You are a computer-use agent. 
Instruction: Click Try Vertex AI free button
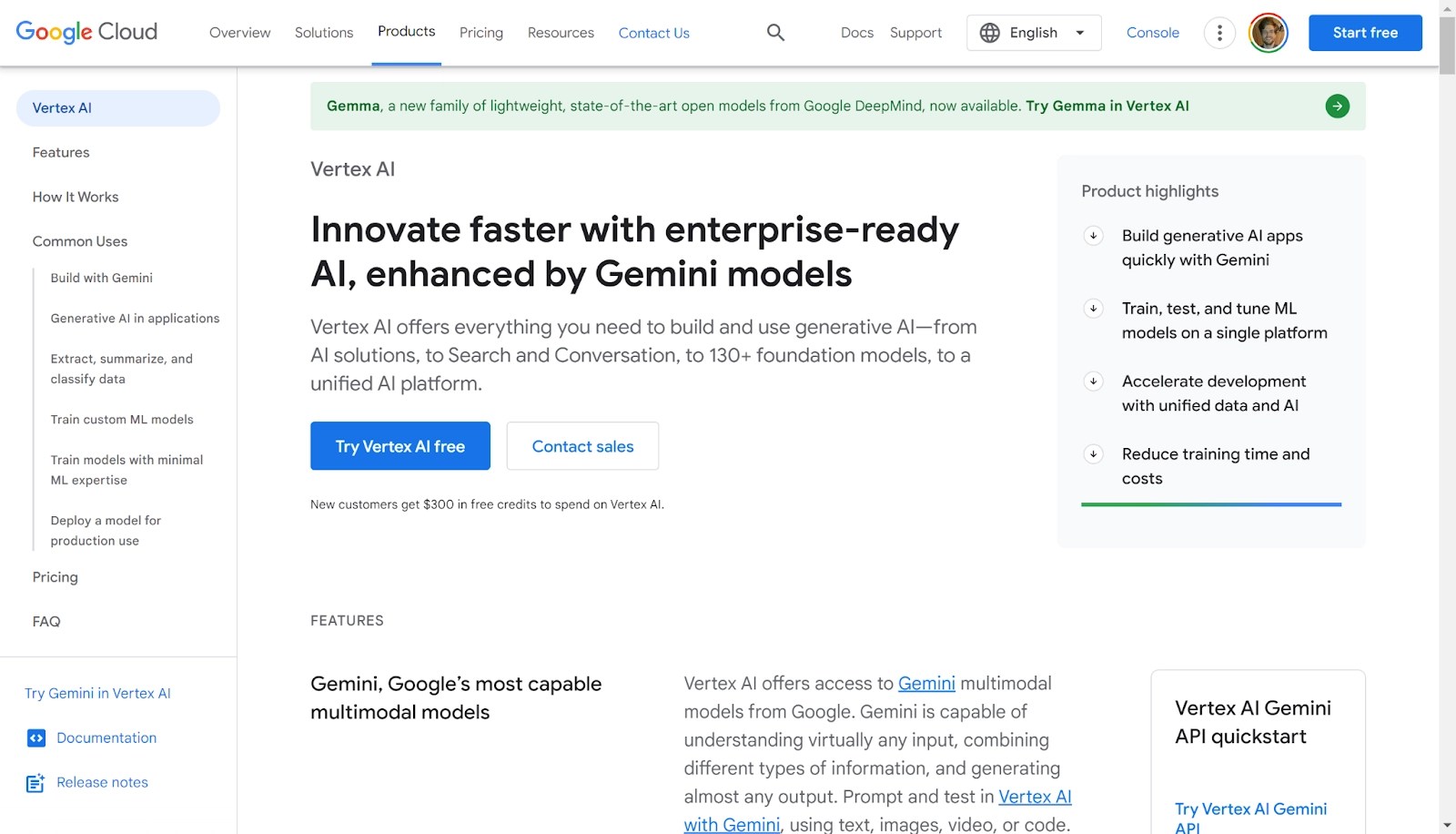coord(400,446)
